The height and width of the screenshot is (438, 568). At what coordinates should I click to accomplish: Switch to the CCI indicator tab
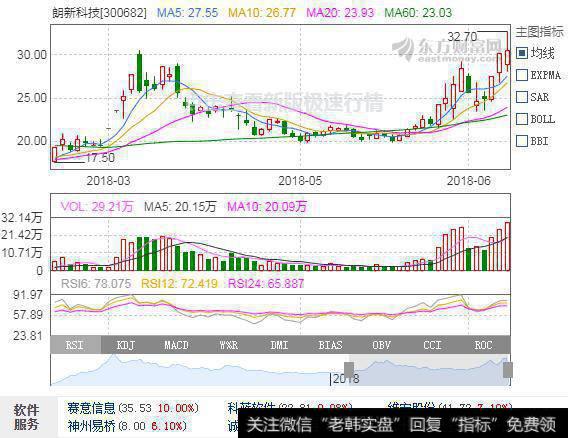[433, 345]
